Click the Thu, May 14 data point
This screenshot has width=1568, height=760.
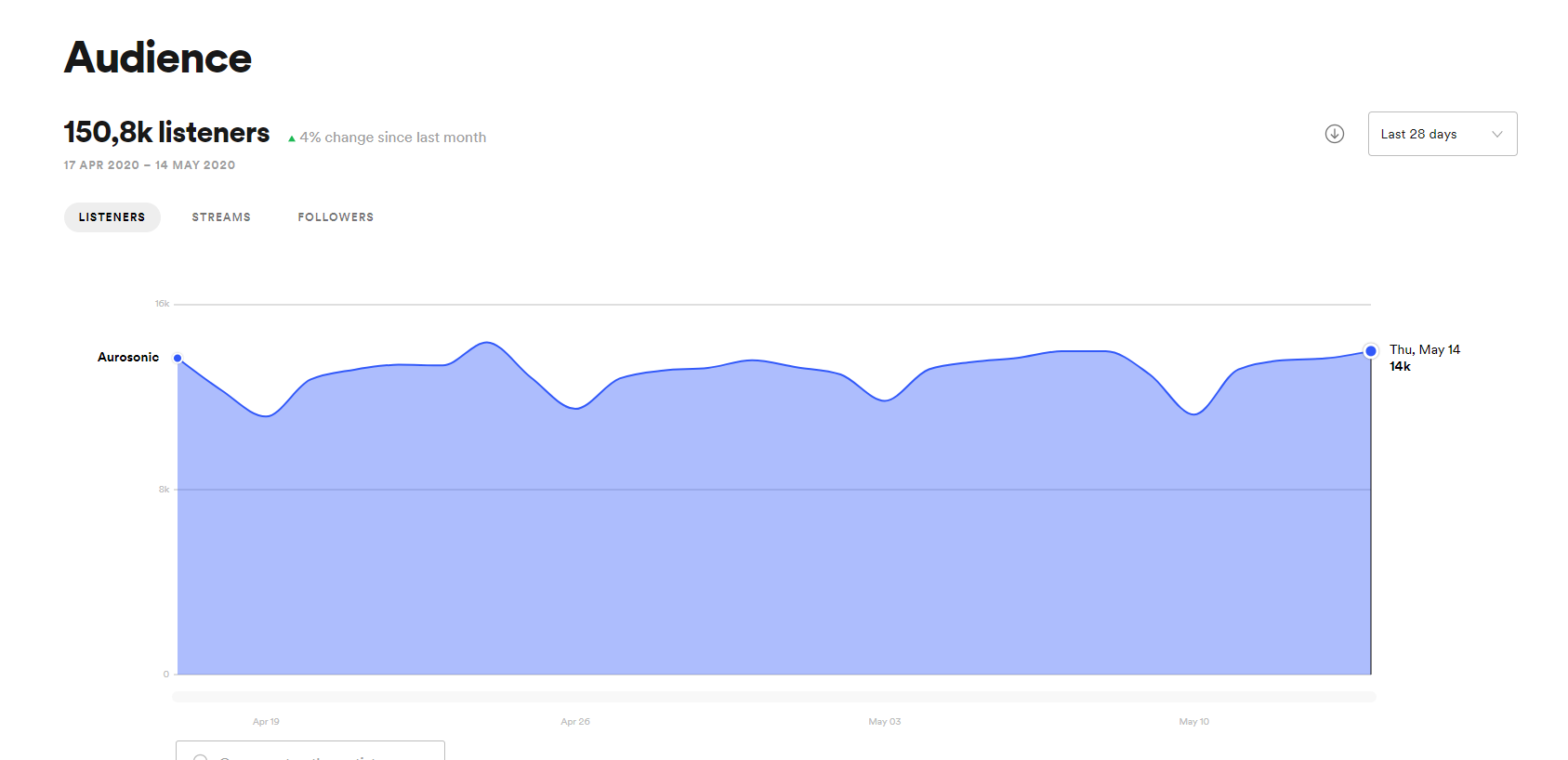(x=1370, y=351)
